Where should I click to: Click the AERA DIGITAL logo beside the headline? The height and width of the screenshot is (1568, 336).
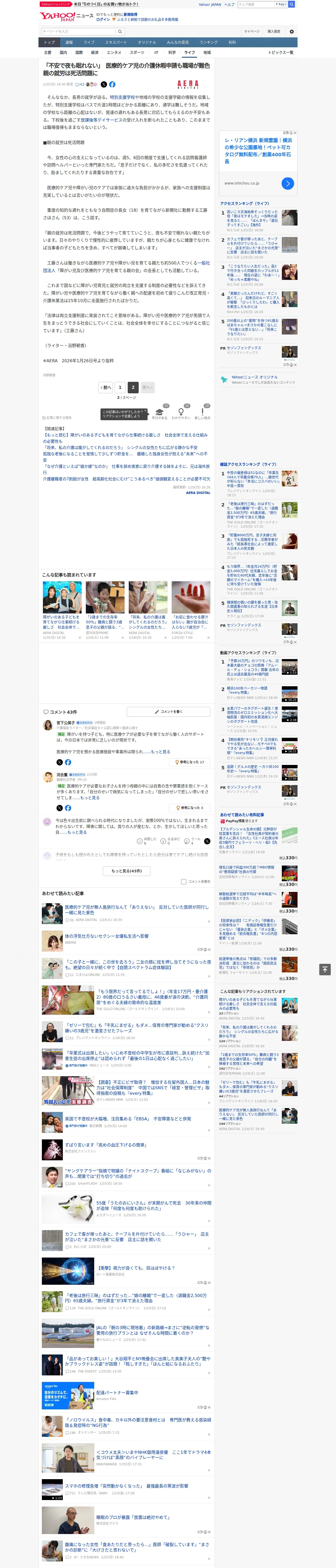(188, 85)
